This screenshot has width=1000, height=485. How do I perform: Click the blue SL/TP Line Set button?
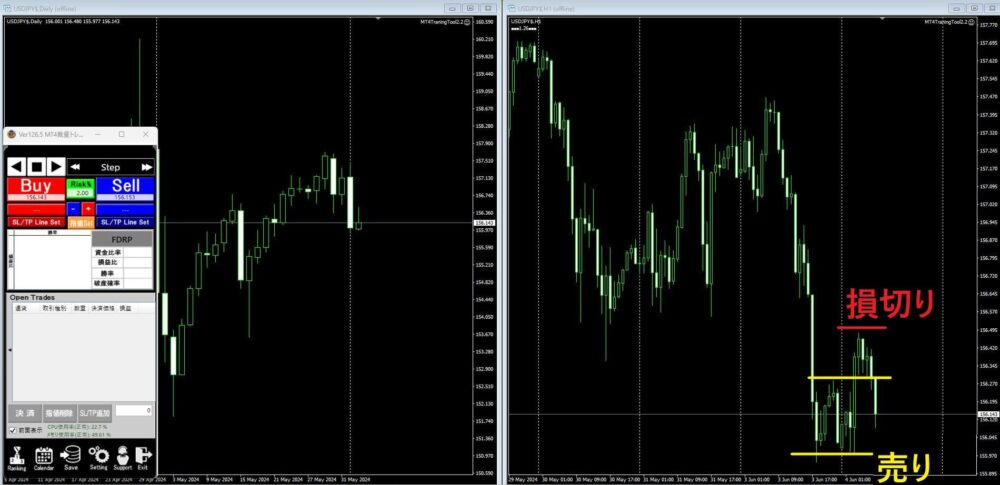[x=126, y=222]
